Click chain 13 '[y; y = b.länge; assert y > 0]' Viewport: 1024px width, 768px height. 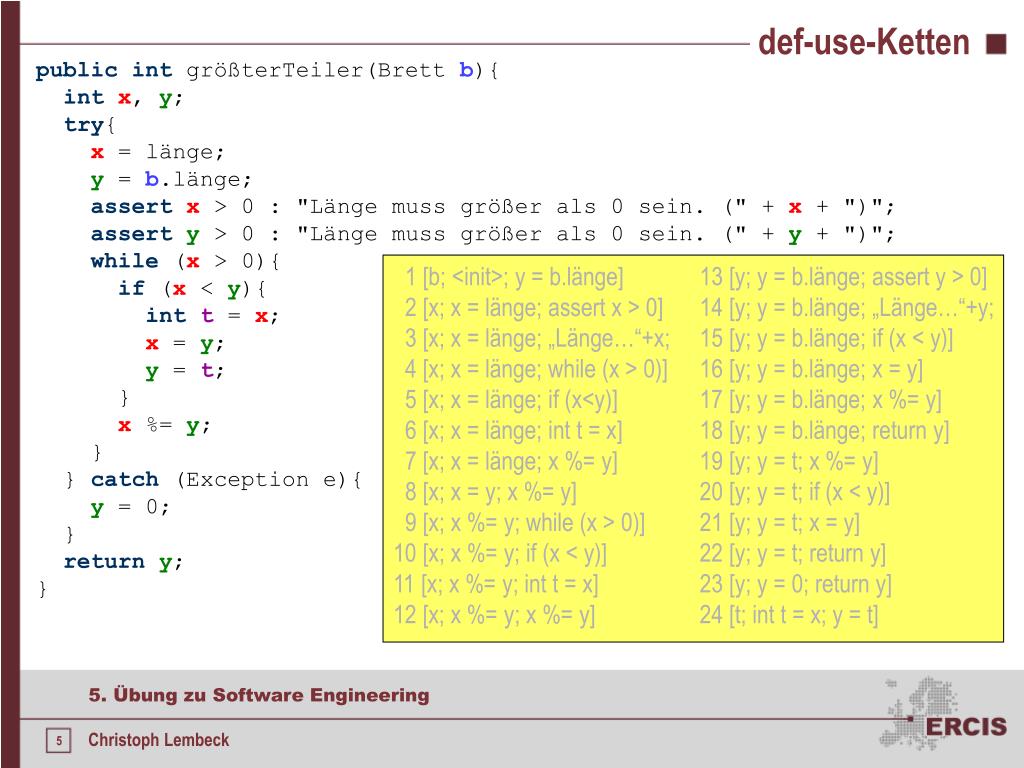[x=843, y=277]
